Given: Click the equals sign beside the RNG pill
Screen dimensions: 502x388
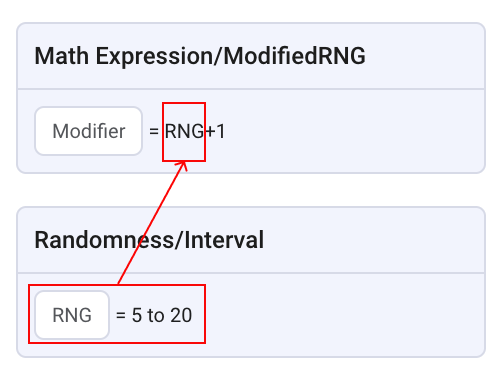Looking at the screenshot, I should pyautogui.click(x=120, y=315).
